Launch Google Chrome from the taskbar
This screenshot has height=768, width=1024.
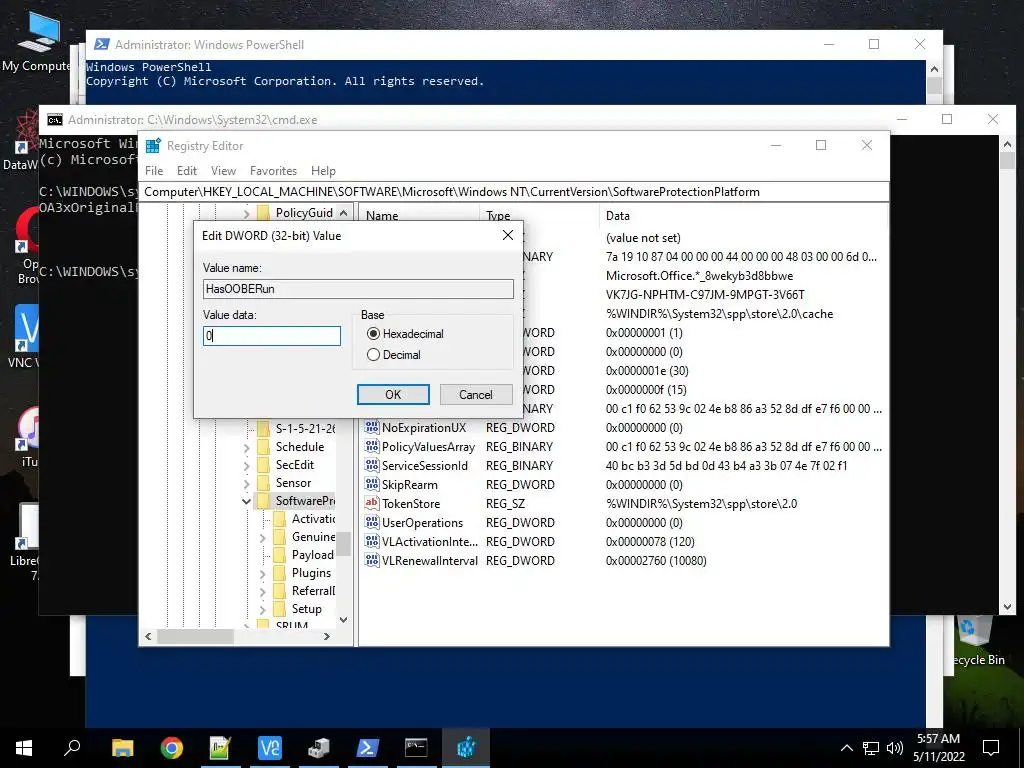pyautogui.click(x=172, y=748)
